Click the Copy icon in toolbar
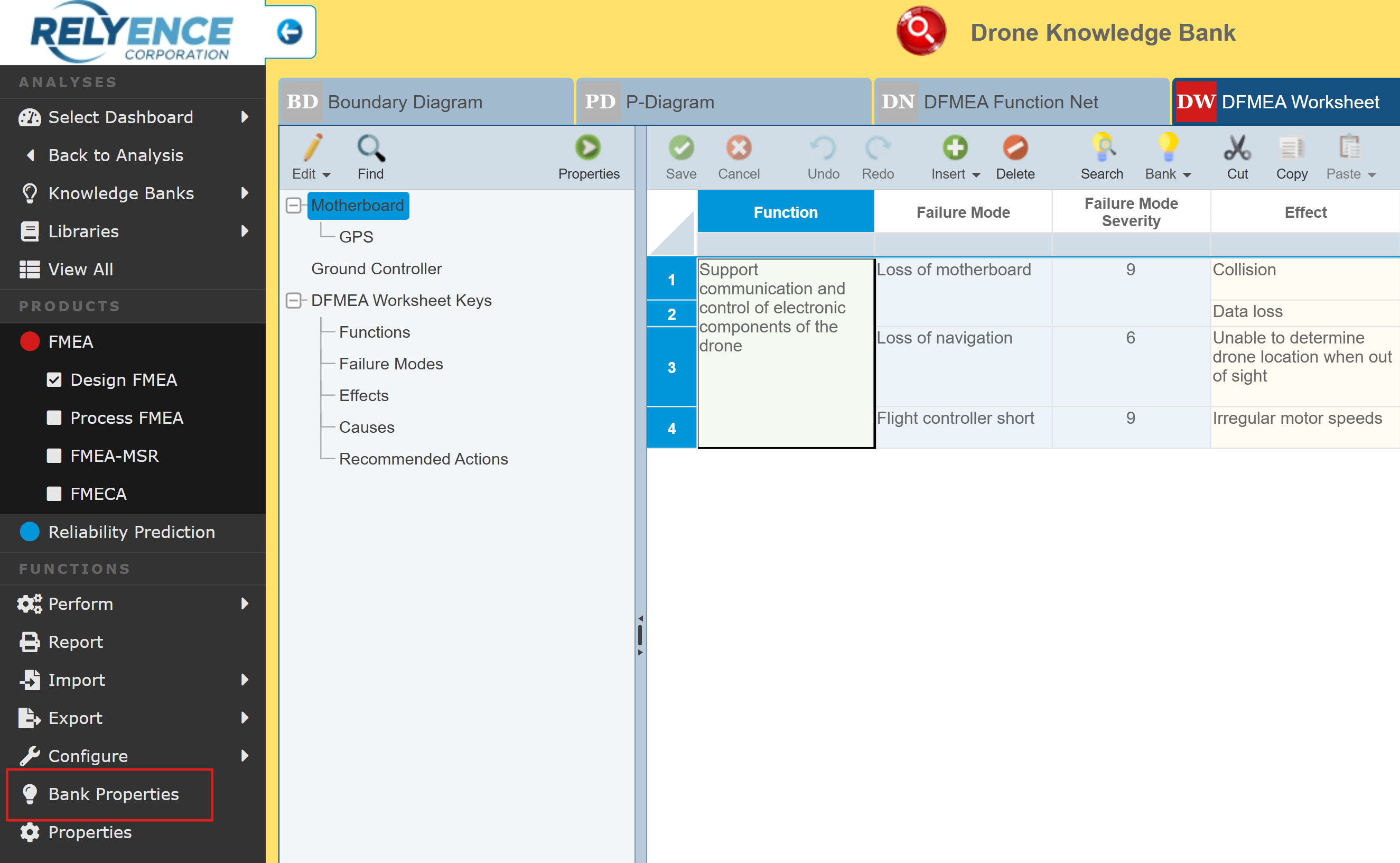Screen dimensions: 1400x863 [1292, 149]
